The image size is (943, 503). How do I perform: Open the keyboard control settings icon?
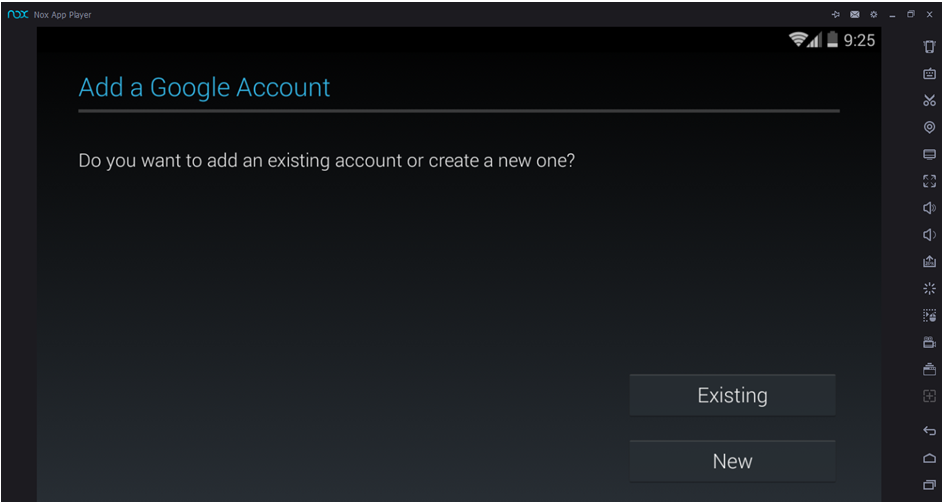tap(929, 73)
